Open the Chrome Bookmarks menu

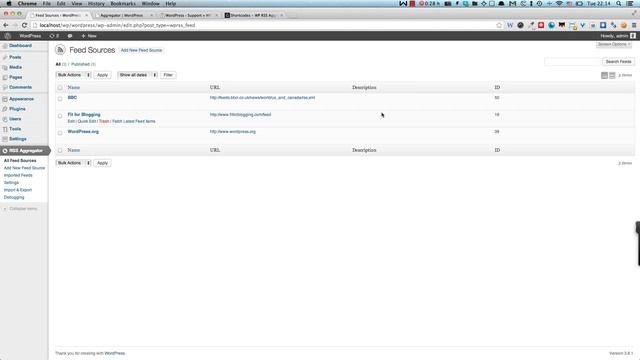pyautogui.click(x=123, y=4)
